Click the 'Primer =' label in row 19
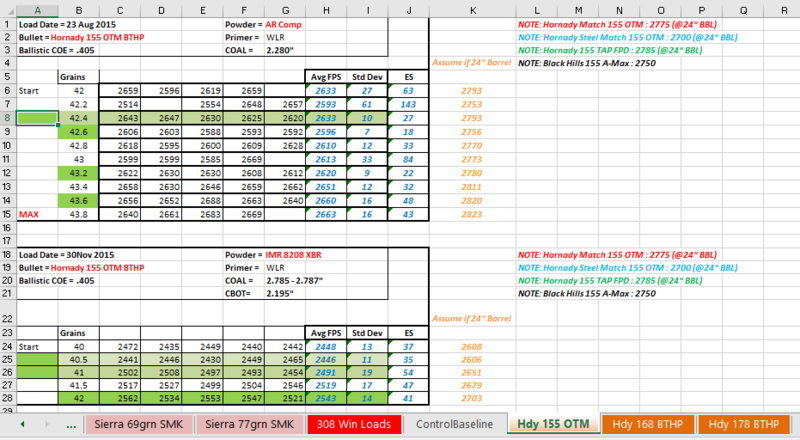This screenshot has width=800, height=440. click(244, 267)
